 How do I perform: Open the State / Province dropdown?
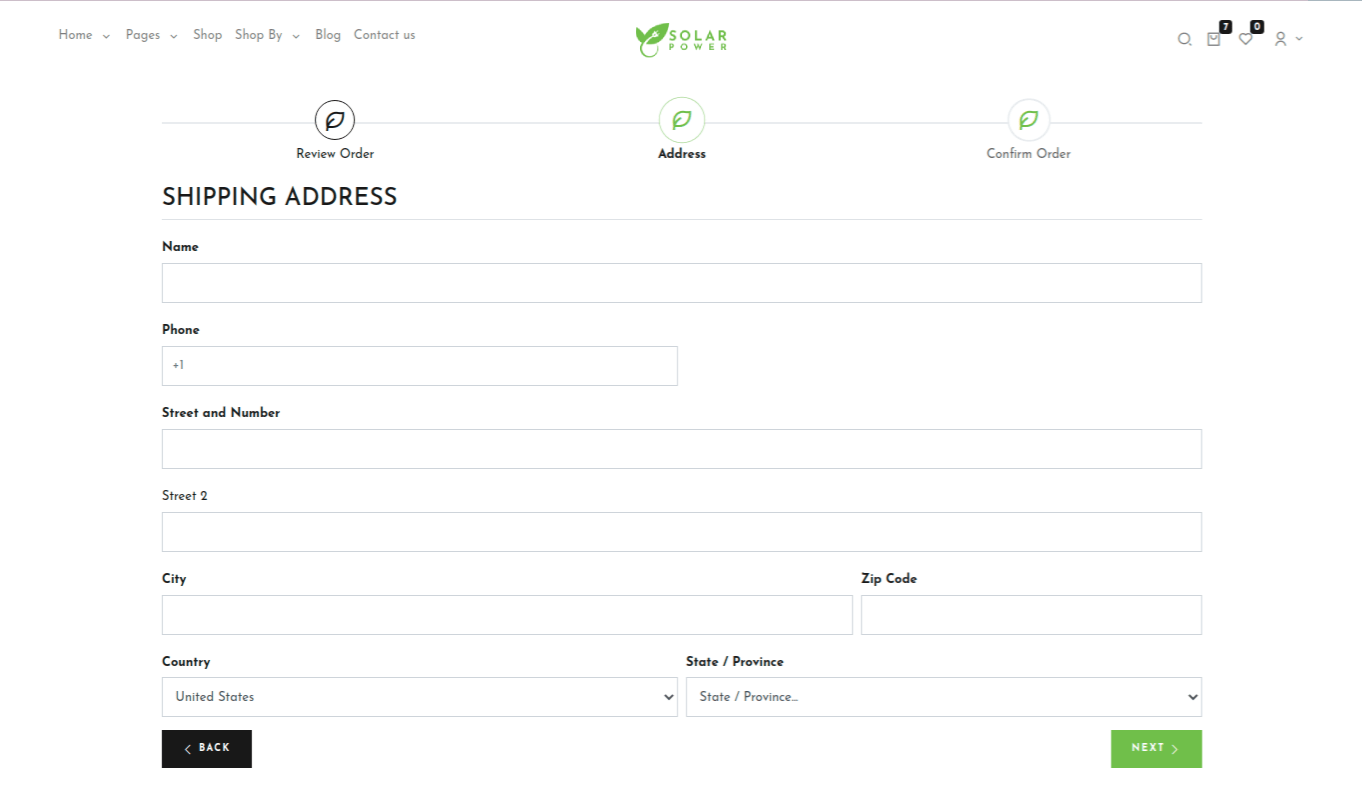(x=943, y=697)
